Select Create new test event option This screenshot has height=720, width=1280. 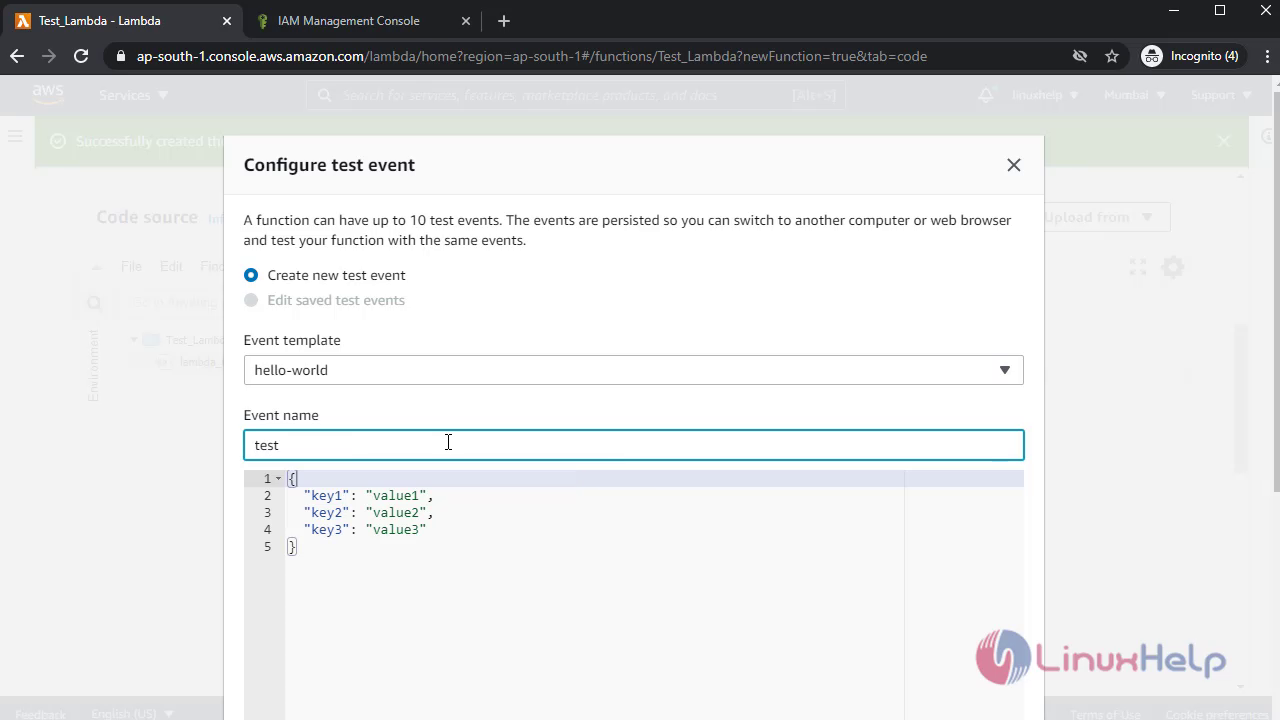(x=251, y=275)
